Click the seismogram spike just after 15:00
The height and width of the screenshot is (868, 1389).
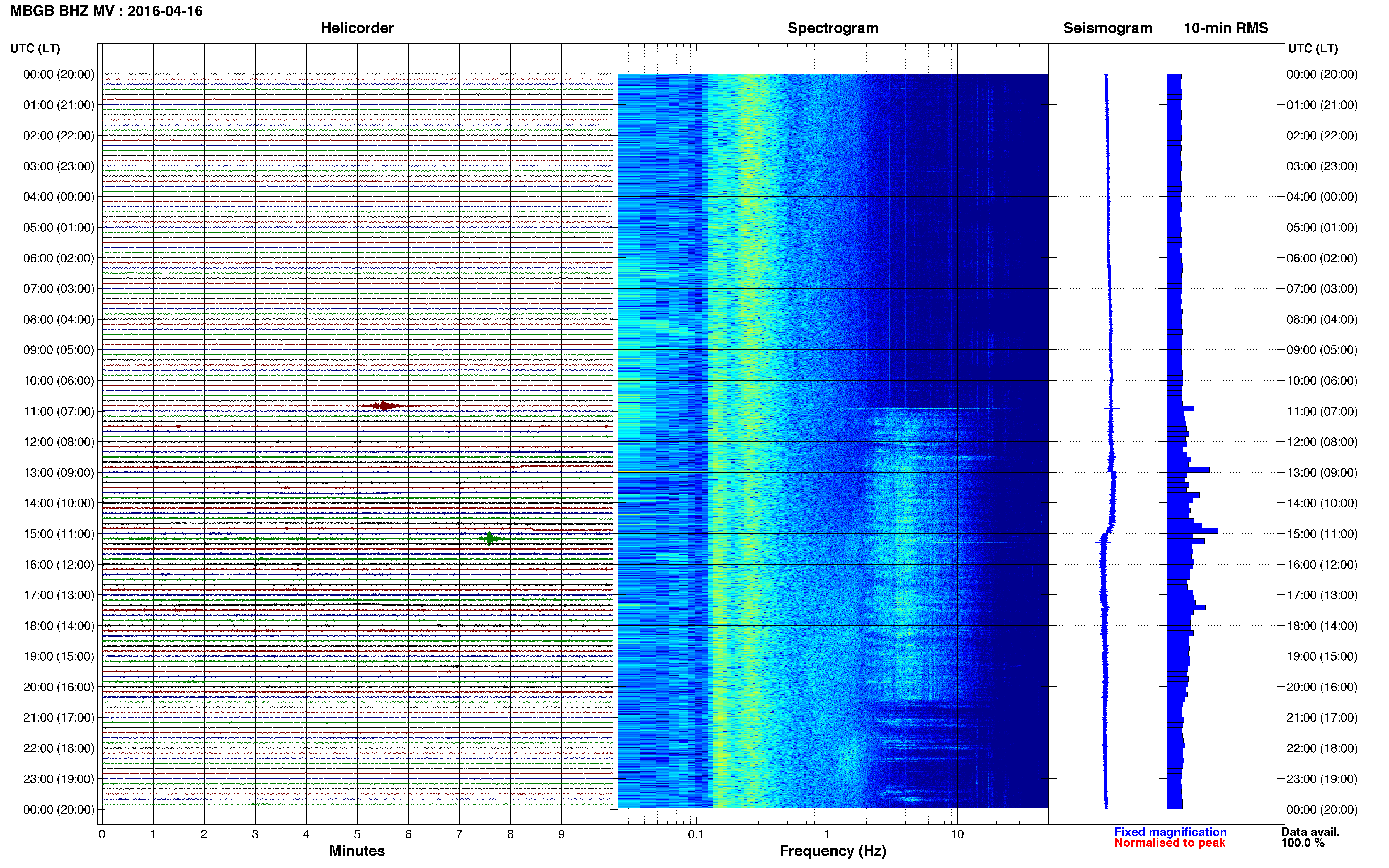(x=1103, y=543)
